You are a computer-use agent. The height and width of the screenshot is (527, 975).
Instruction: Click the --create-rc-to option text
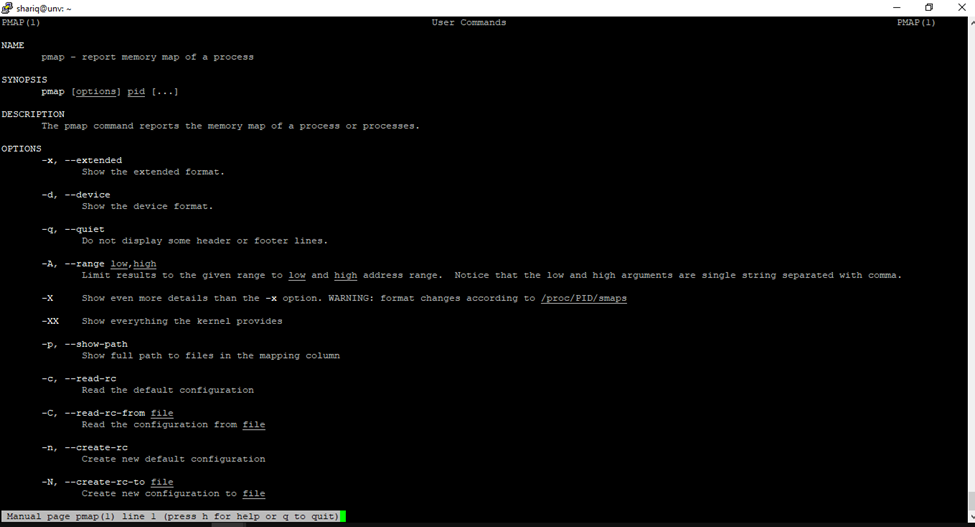105,482
